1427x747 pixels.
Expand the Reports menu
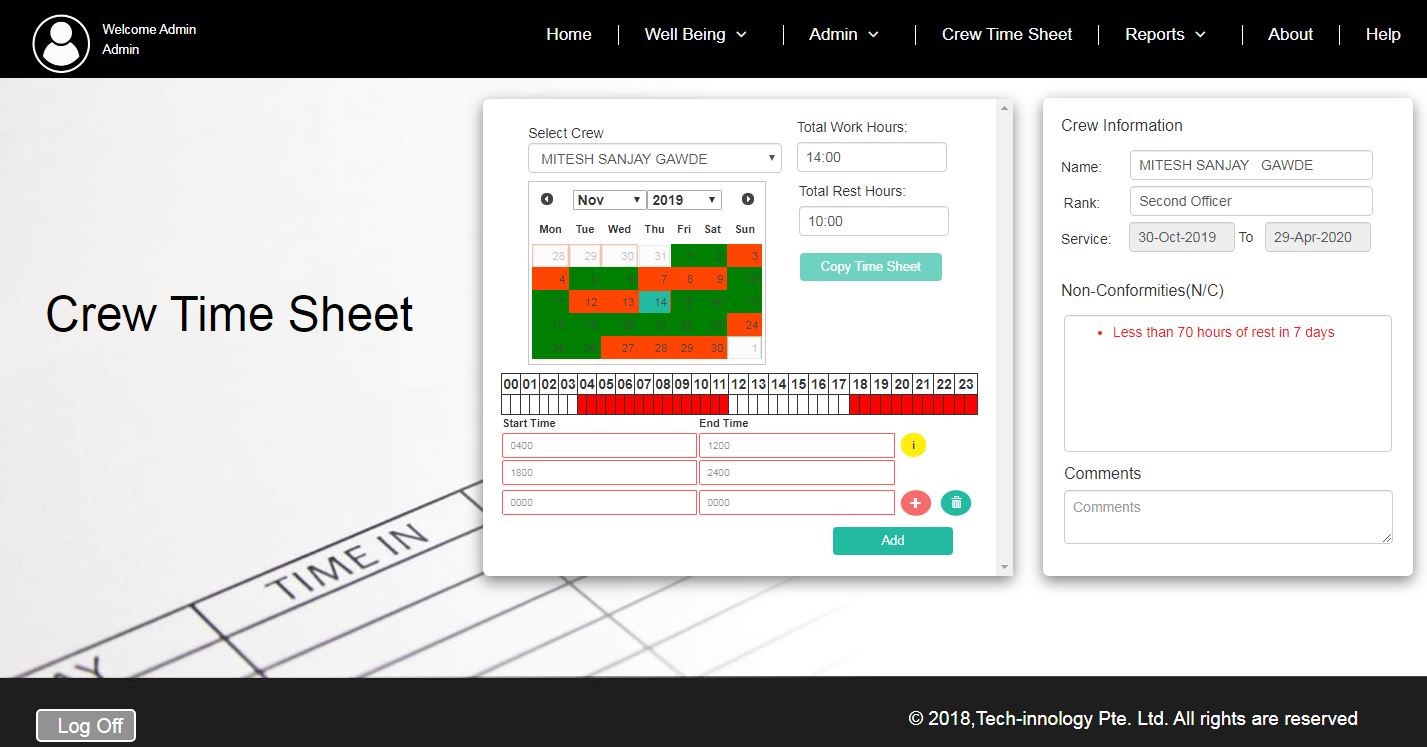[x=1165, y=34]
